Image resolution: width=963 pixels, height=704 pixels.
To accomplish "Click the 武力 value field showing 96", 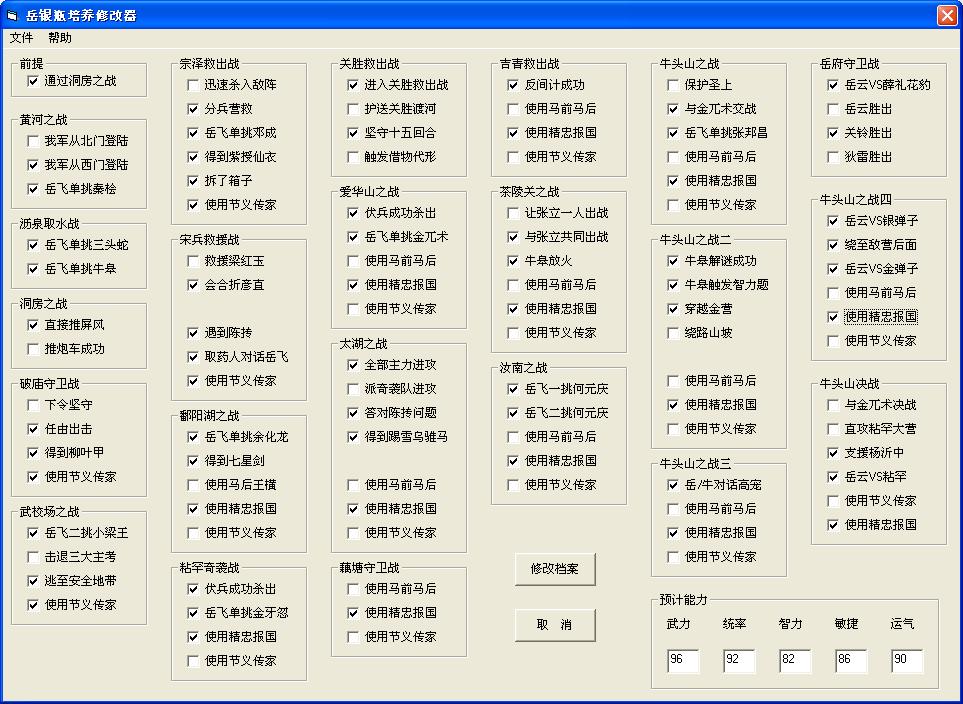I will 683,660.
